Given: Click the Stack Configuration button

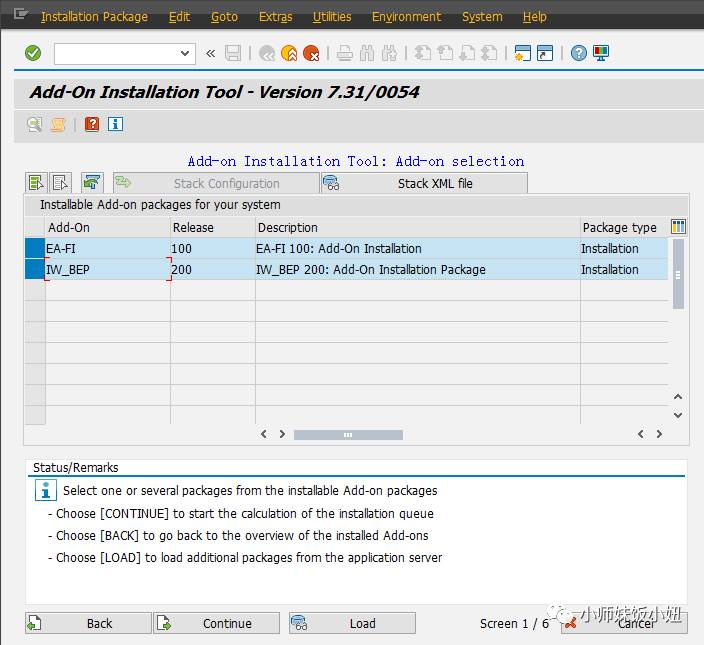Looking at the screenshot, I should (x=216, y=183).
